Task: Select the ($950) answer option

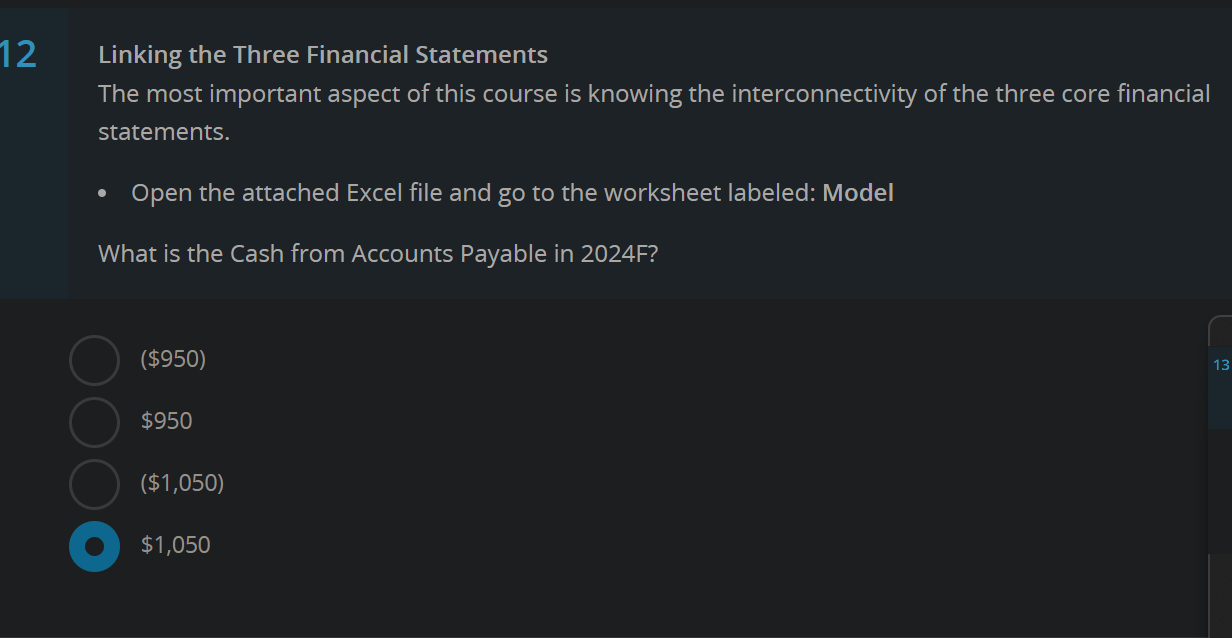Action: tap(94, 360)
